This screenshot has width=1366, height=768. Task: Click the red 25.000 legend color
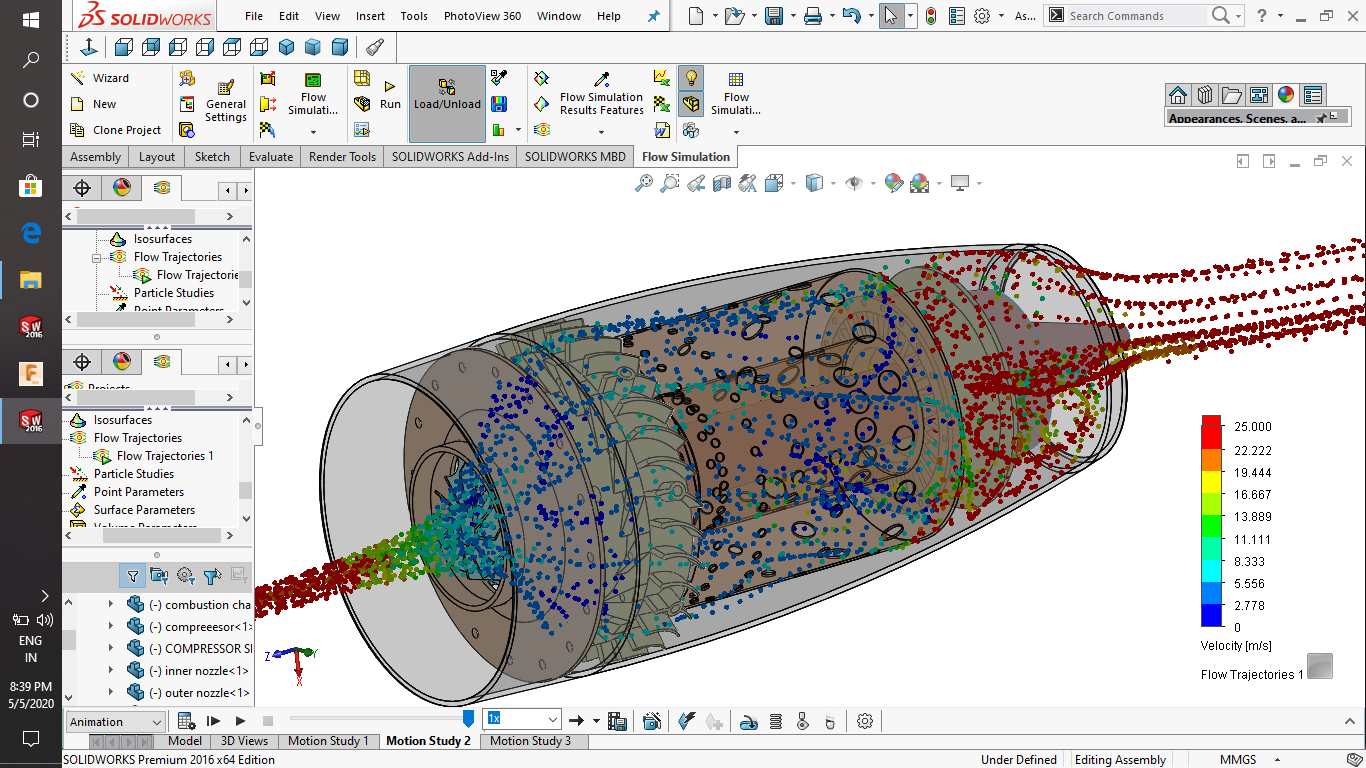pyautogui.click(x=1211, y=426)
